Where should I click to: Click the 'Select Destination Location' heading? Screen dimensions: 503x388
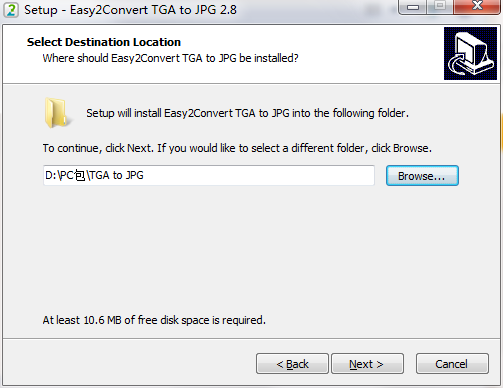[104, 42]
